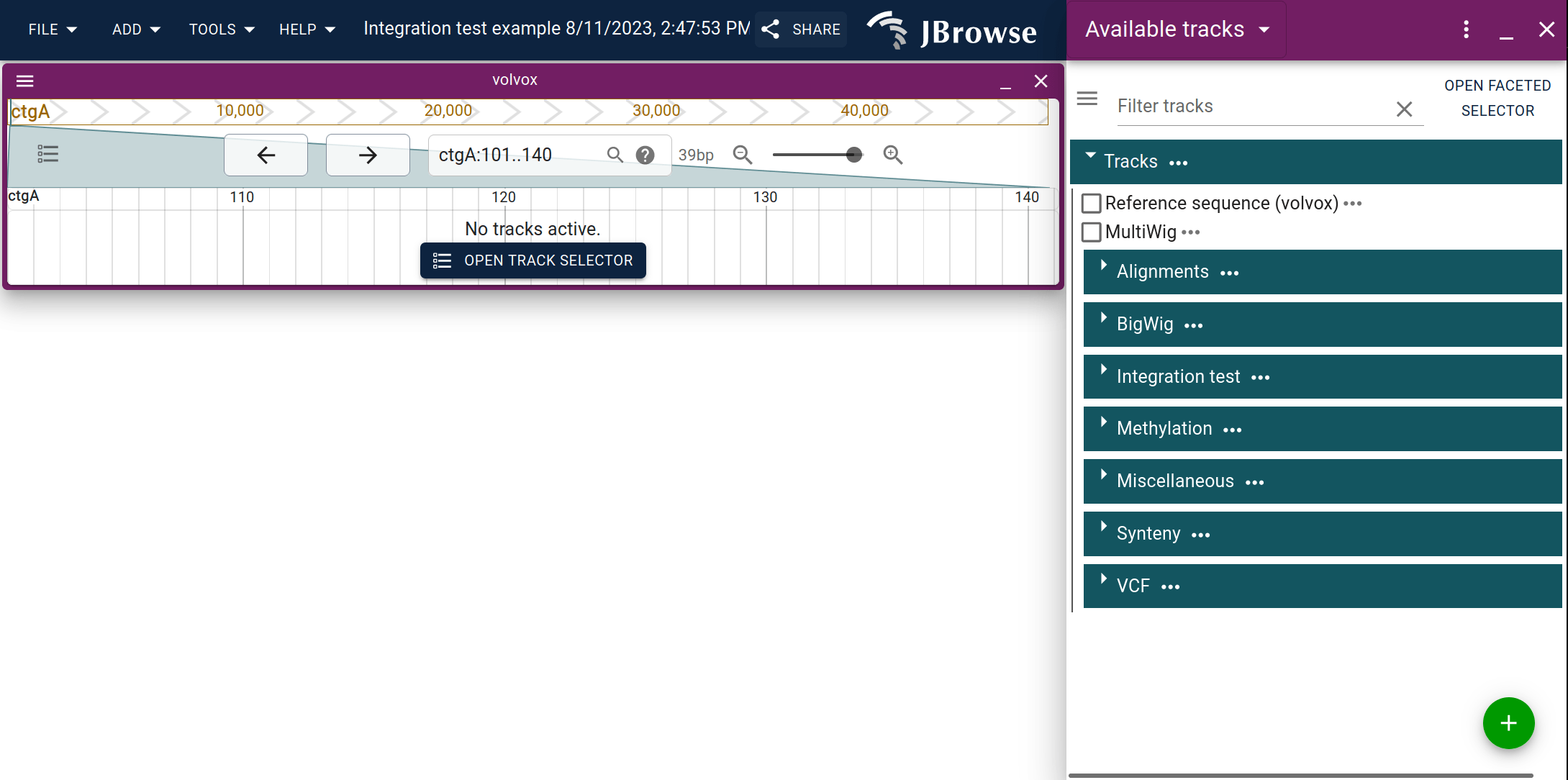Image resolution: width=1568 pixels, height=780 pixels.
Task: Expand the Integration test category
Action: (x=1104, y=371)
